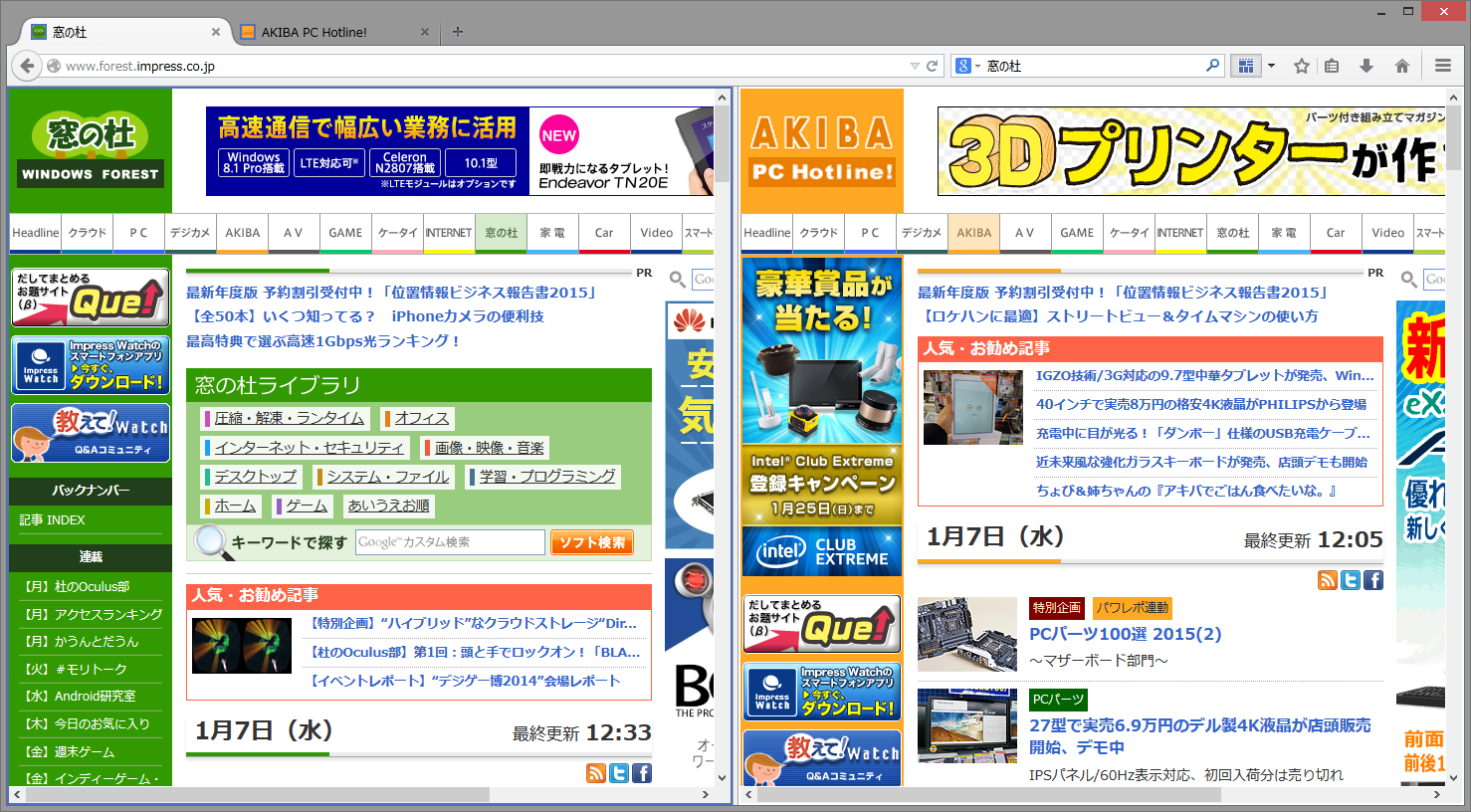Click the Oculus article thumbnail in 窓の杜 pane
Image resolution: width=1471 pixels, height=812 pixels.
pyautogui.click(x=242, y=646)
